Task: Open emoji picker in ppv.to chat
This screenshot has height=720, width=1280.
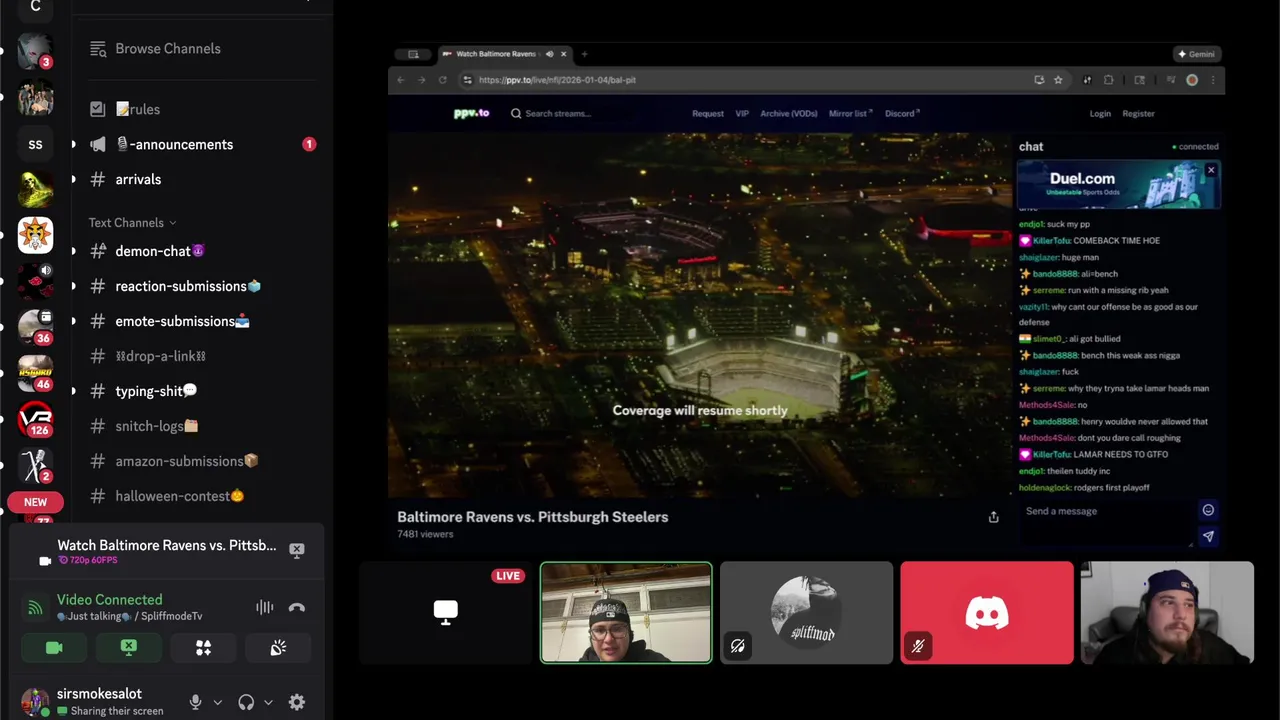Action: [1208, 510]
